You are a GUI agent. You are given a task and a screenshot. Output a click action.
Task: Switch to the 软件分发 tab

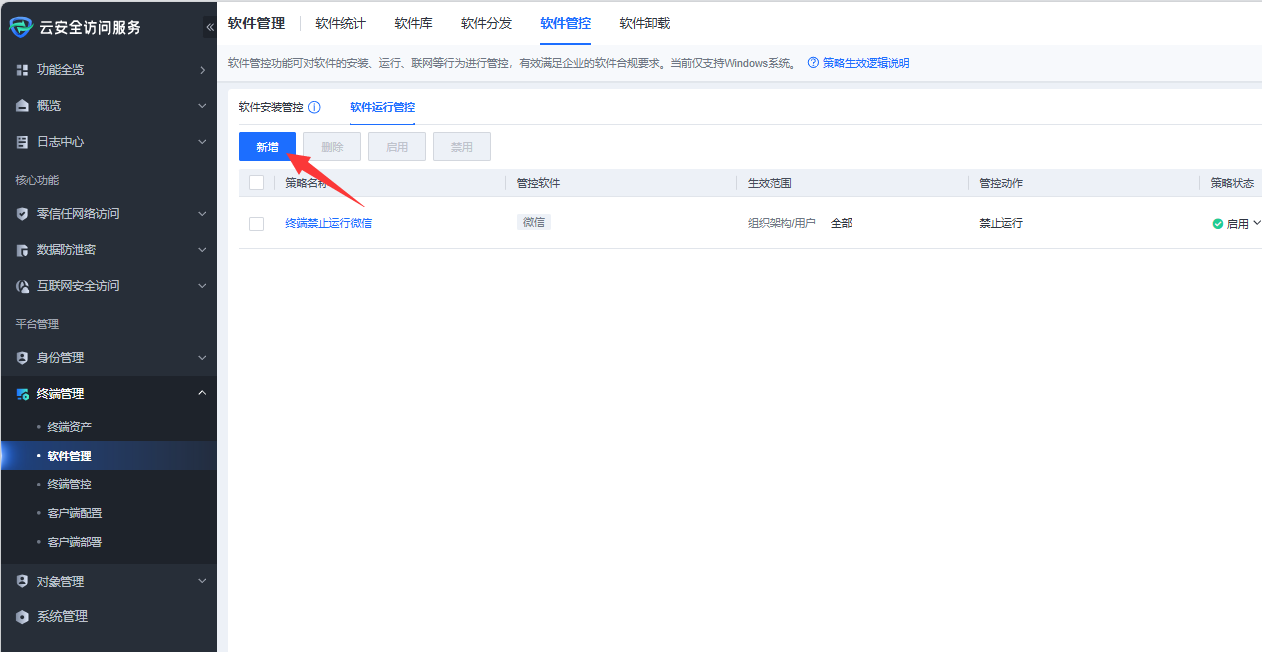486,23
